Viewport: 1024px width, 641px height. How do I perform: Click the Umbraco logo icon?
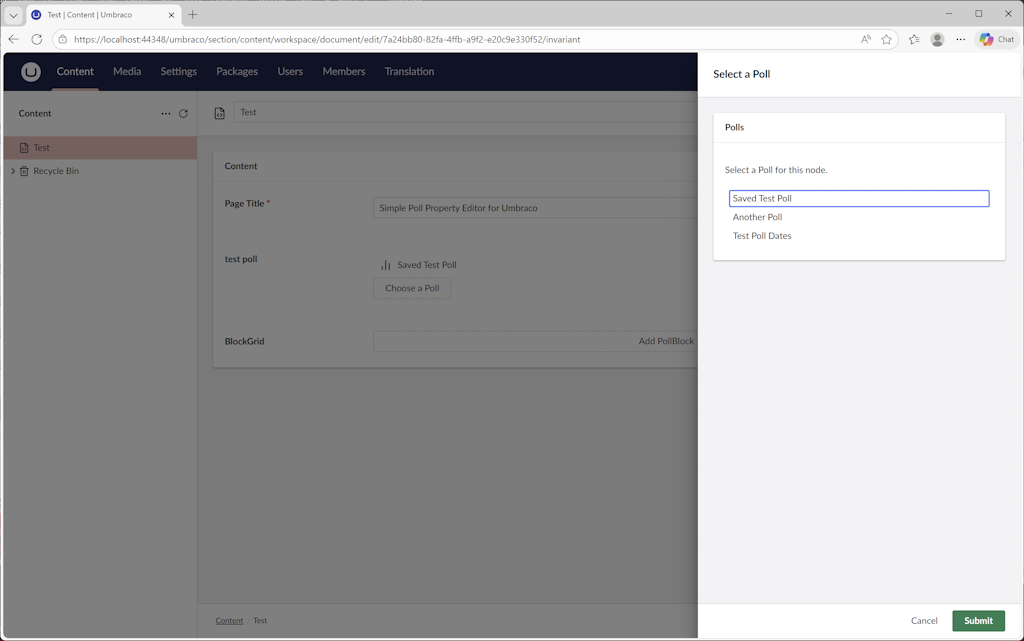[32, 71]
